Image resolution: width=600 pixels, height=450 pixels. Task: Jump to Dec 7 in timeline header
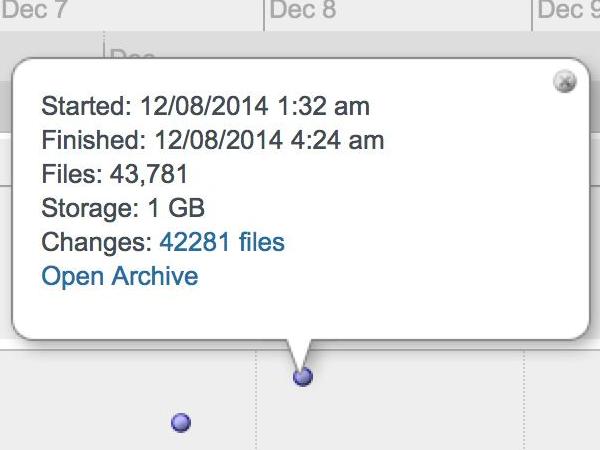tap(34, 9)
